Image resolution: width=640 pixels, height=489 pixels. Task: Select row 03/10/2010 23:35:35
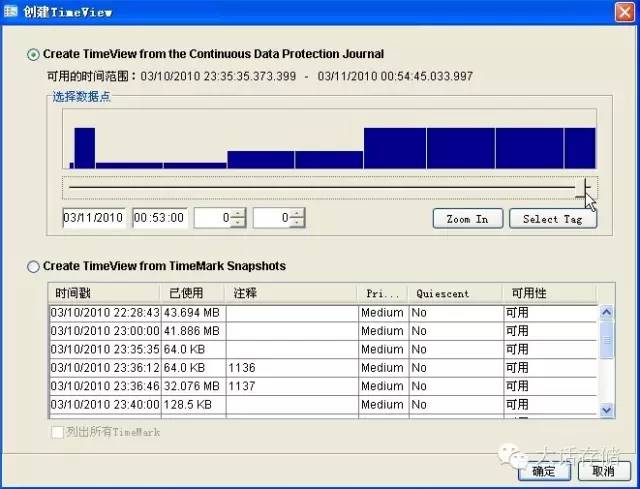click(x=323, y=349)
